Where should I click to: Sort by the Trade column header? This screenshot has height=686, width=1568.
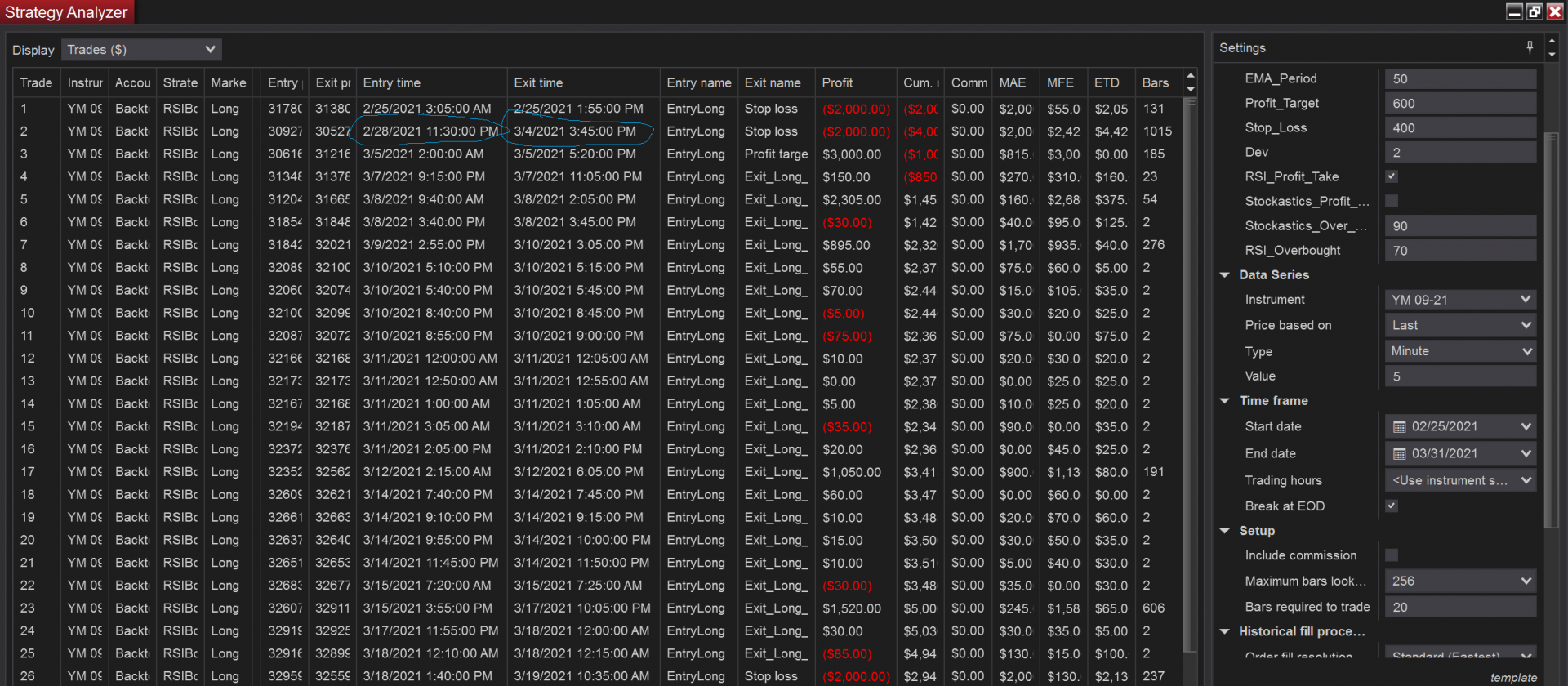37,82
